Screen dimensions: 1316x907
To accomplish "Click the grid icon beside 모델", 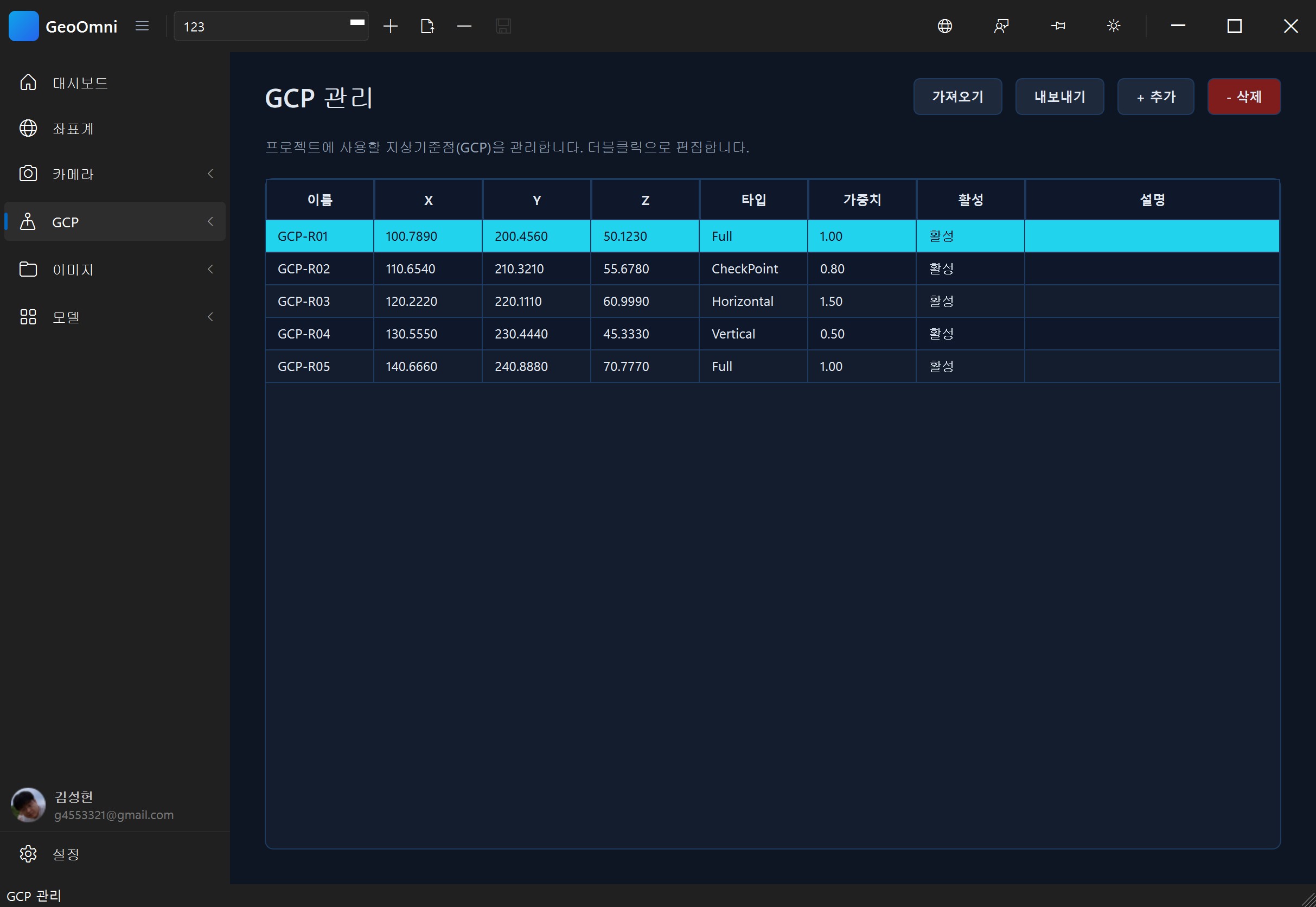I will [x=28, y=317].
